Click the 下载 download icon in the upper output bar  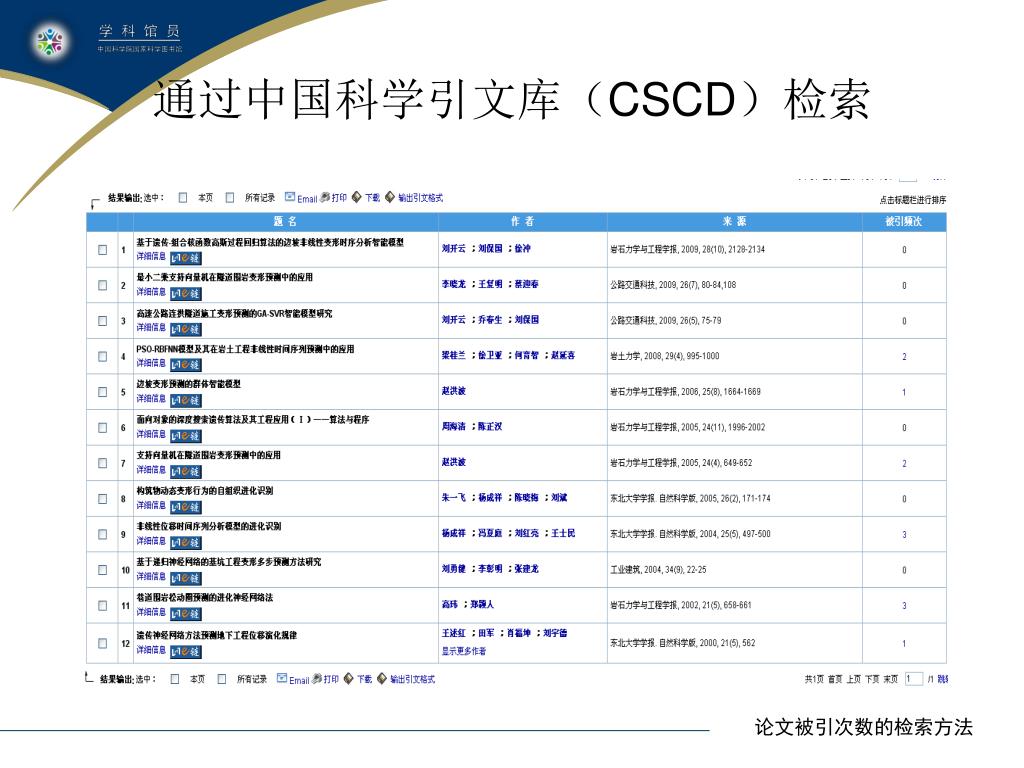pyautogui.click(x=357, y=197)
